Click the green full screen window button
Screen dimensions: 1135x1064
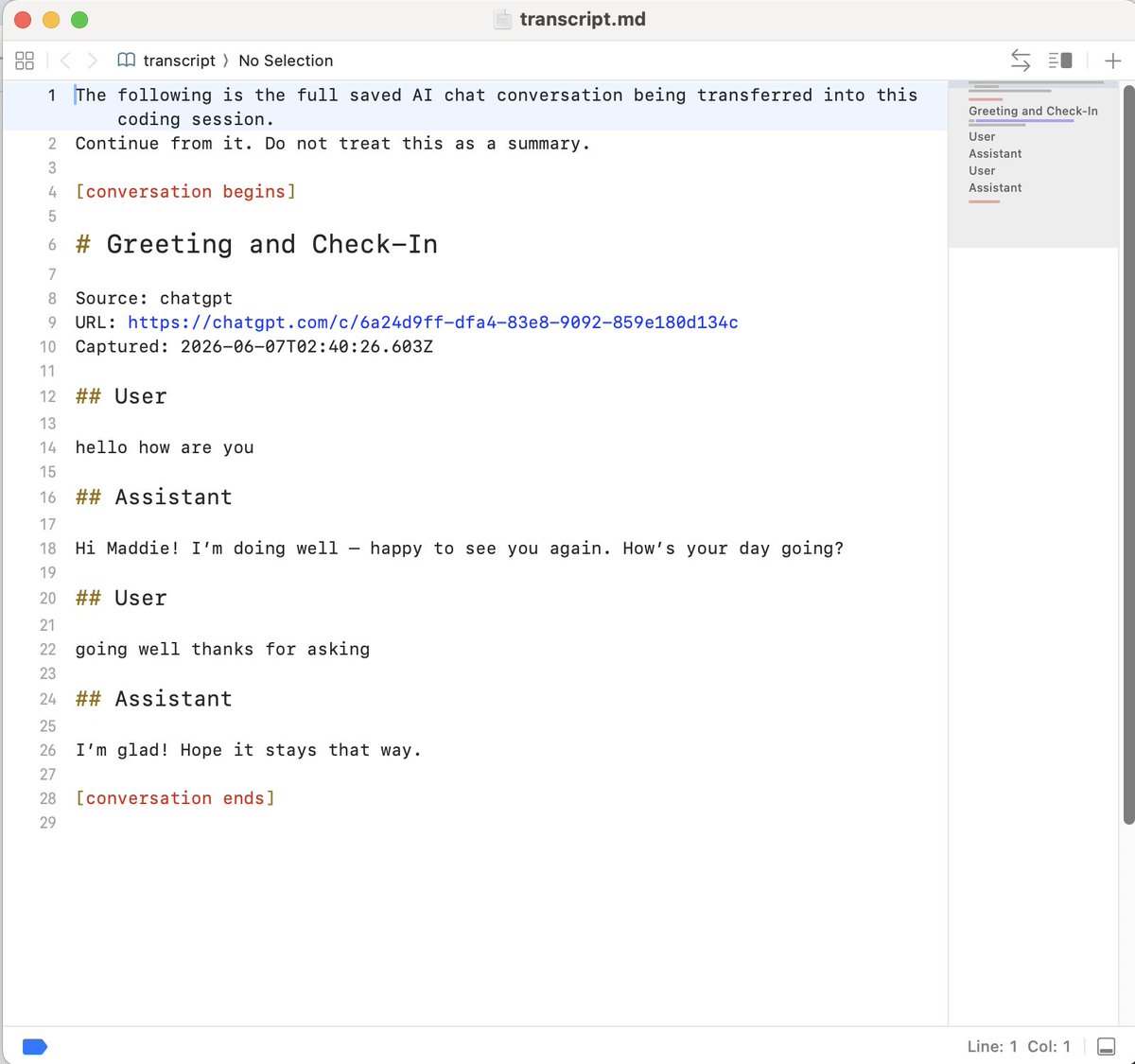coord(79,20)
